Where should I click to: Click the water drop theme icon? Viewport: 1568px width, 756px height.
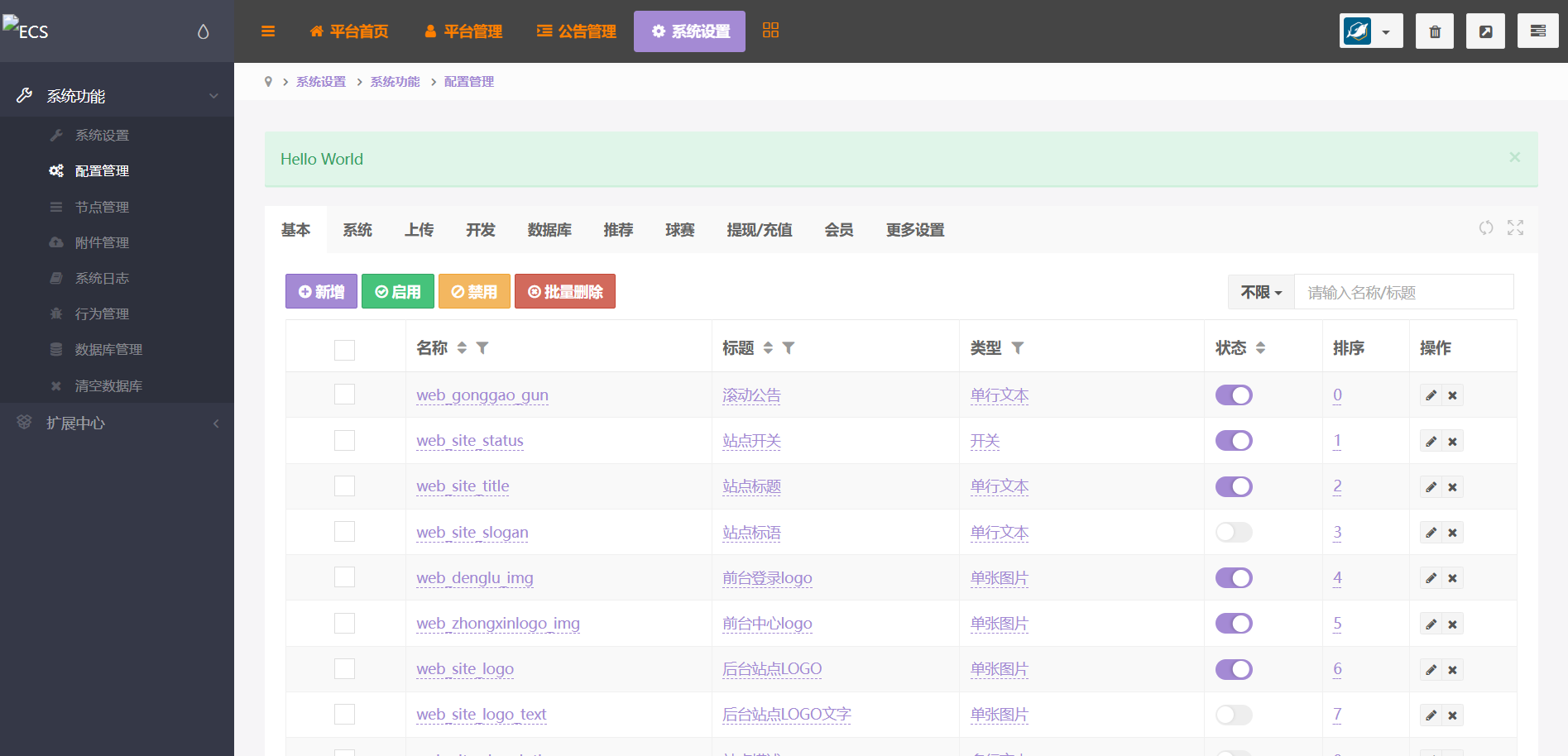click(203, 31)
